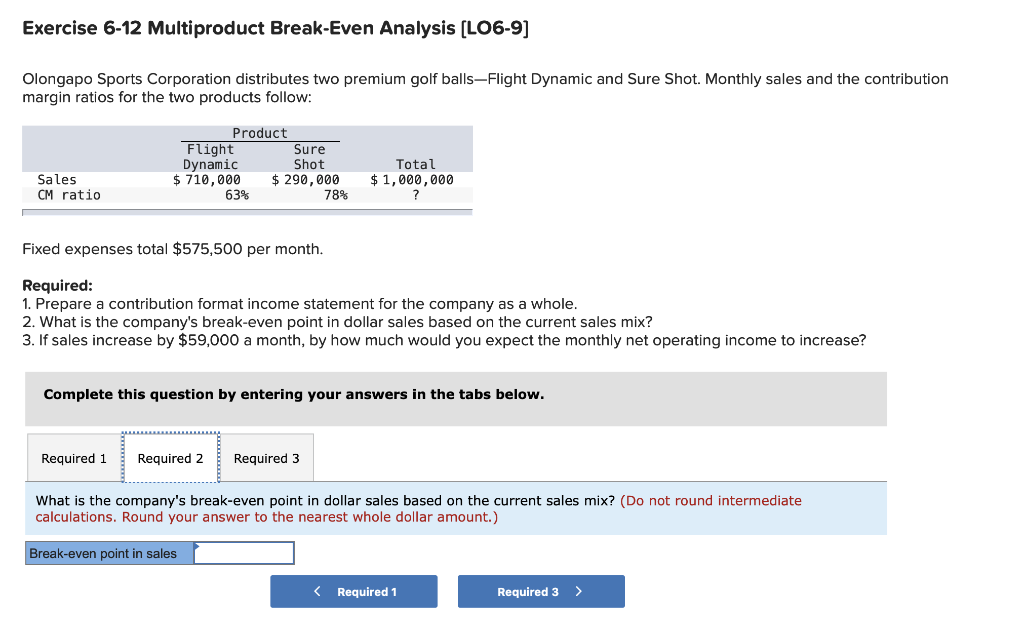
Task: Click the Complete this question banner
Action: click(x=294, y=394)
